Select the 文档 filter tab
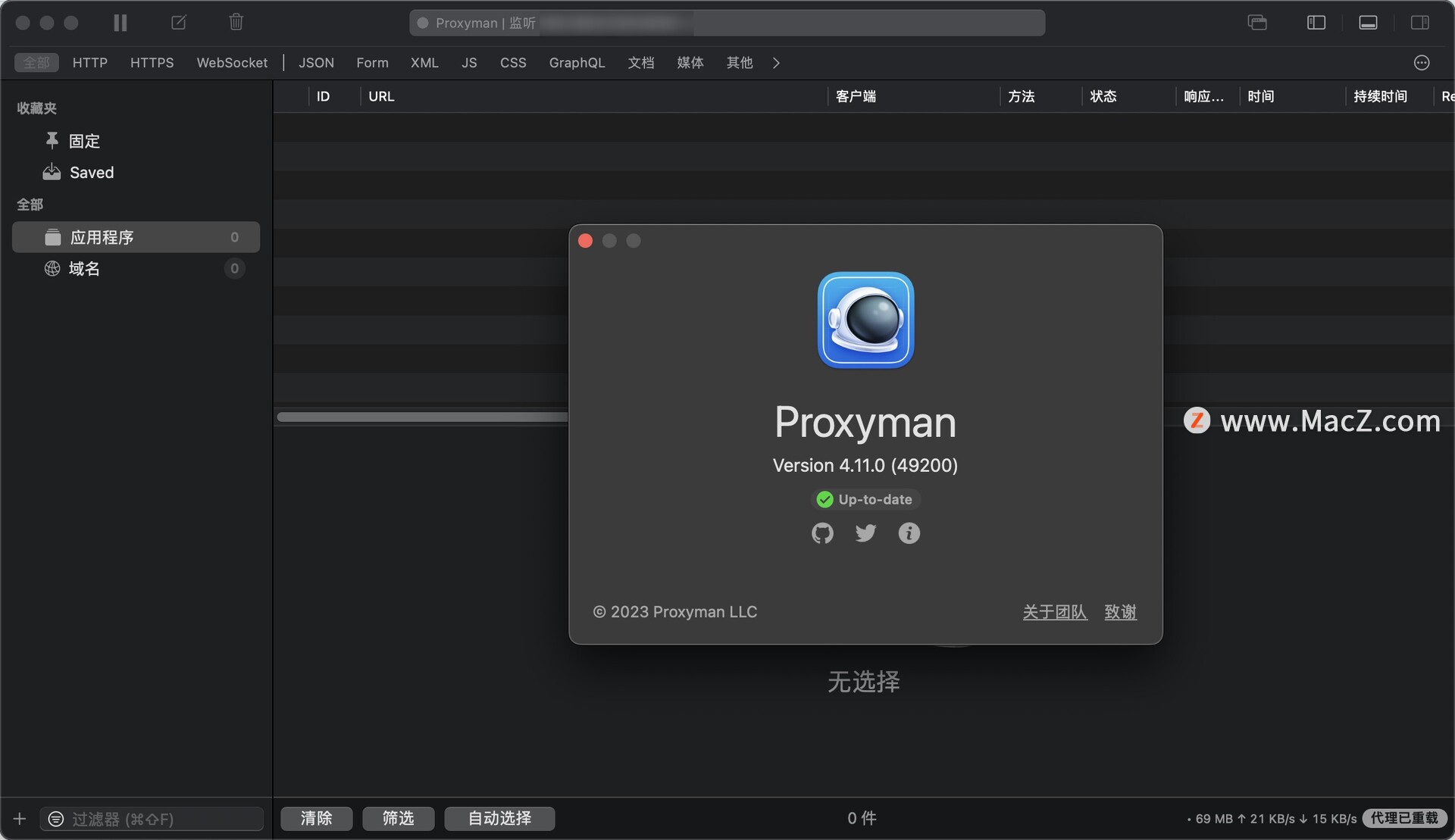 pos(640,62)
